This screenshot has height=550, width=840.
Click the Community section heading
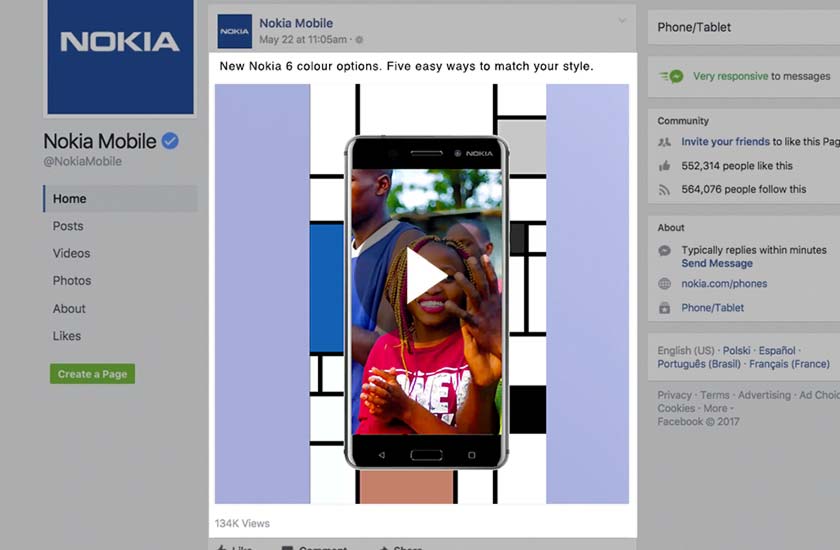[x=683, y=121]
